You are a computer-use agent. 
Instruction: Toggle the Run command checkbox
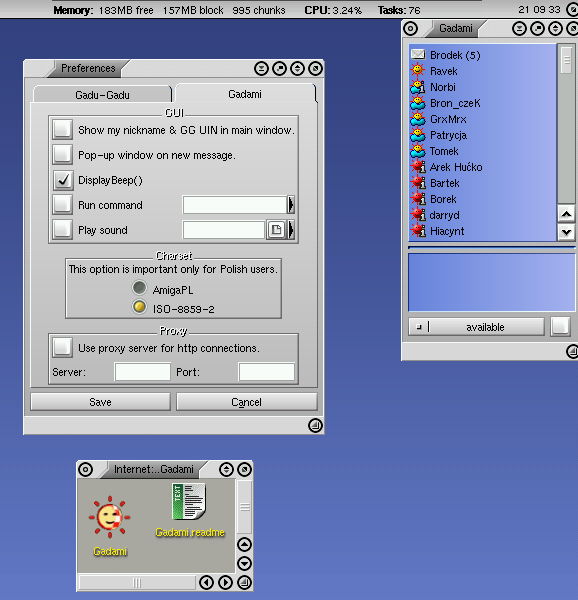click(x=62, y=205)
